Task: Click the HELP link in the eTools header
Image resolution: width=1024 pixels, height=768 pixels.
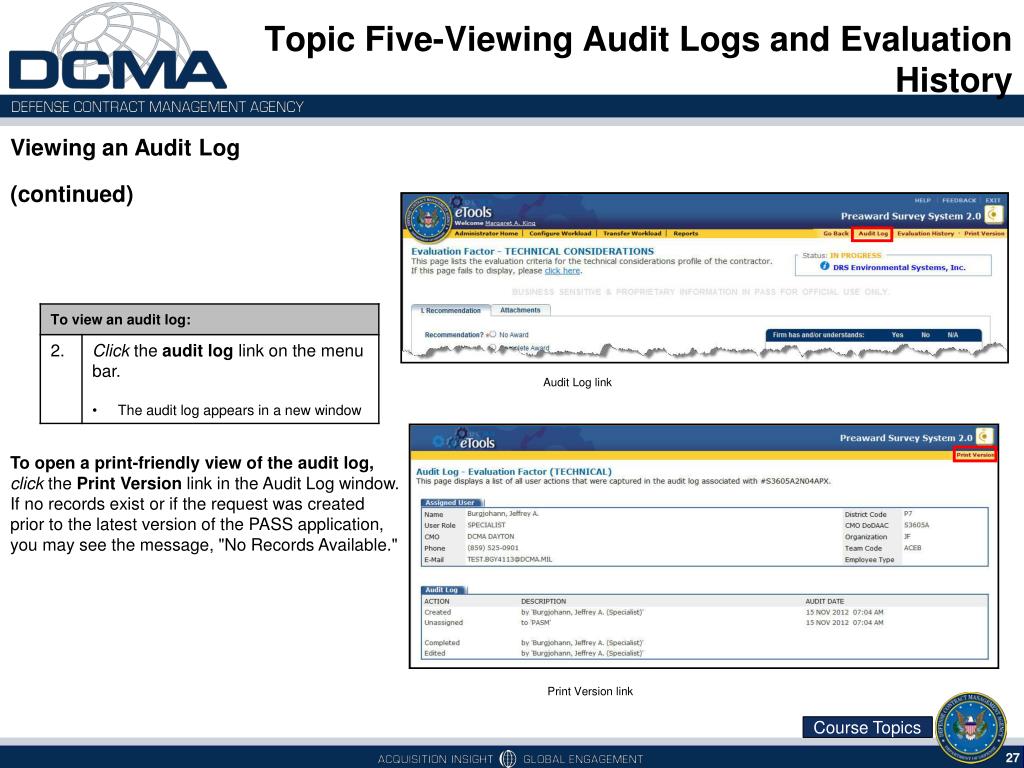Action: point(922,200)
